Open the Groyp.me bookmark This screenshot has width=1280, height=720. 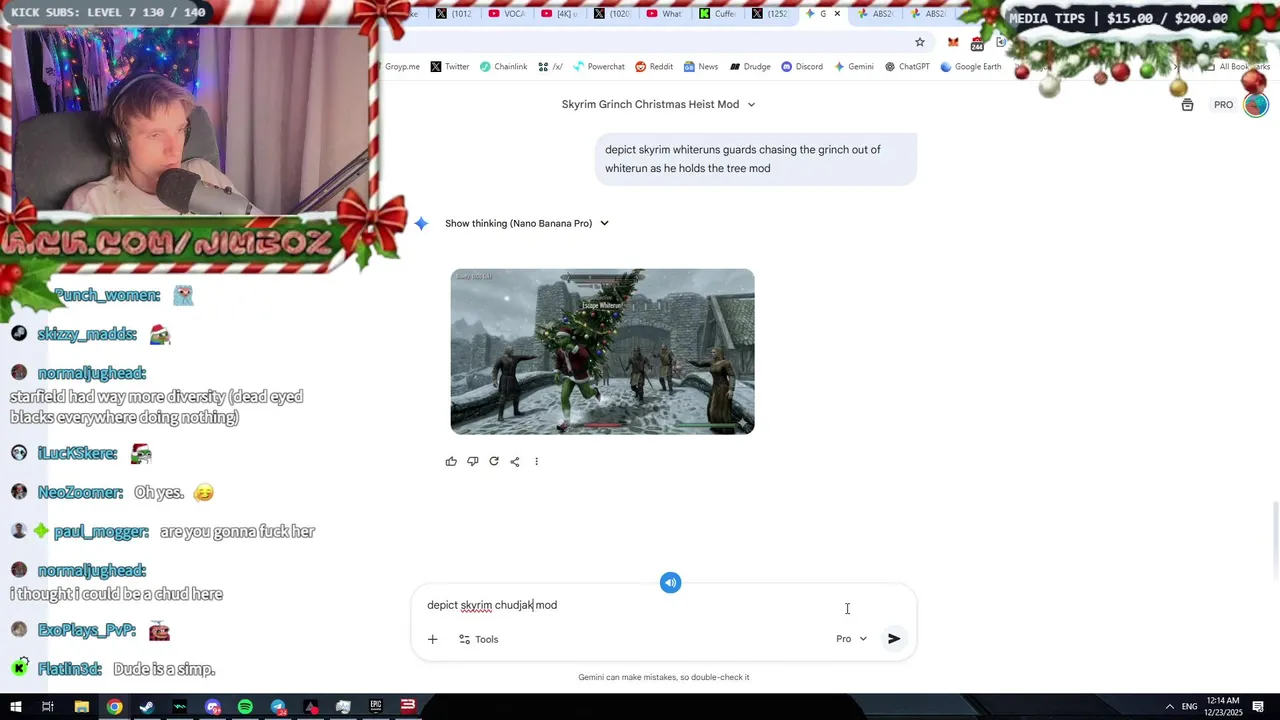tap(402, 67)
